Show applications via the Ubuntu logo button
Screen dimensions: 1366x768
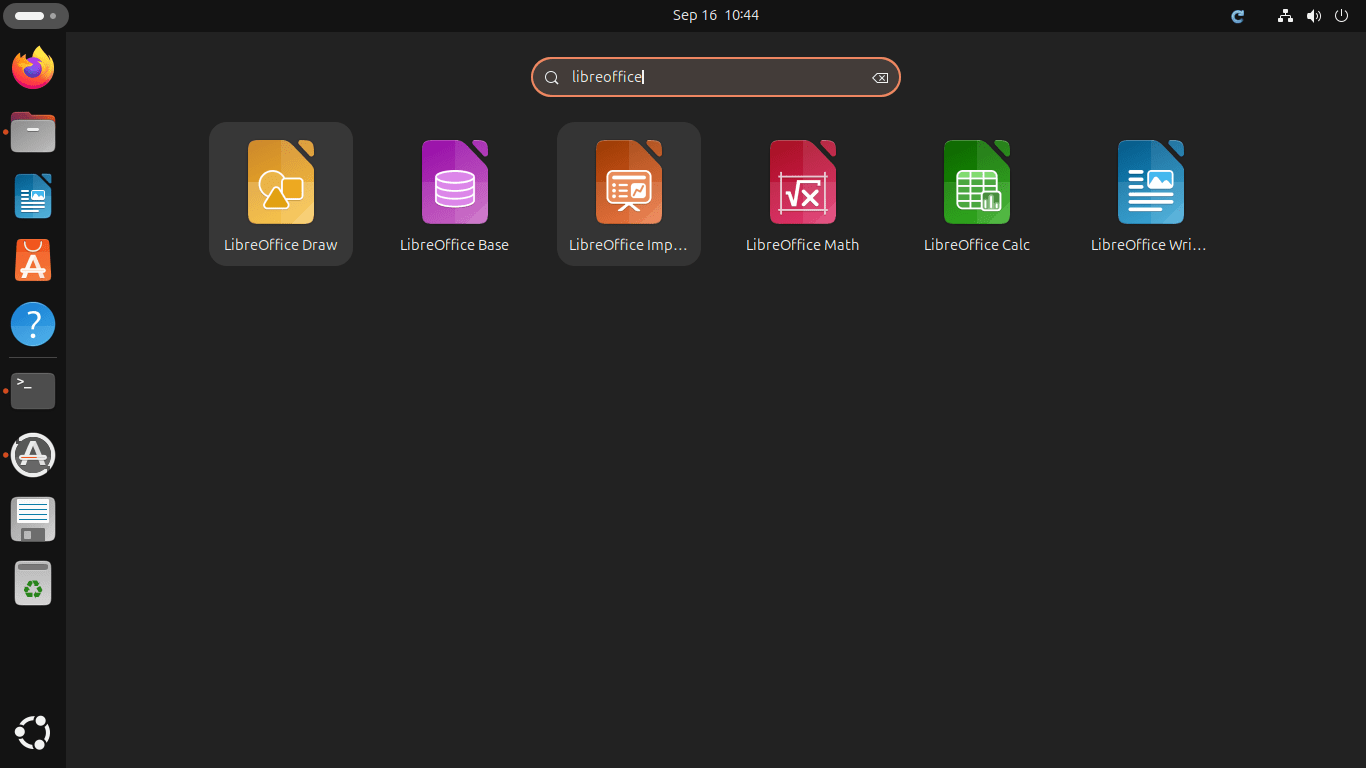click(33, 733)
